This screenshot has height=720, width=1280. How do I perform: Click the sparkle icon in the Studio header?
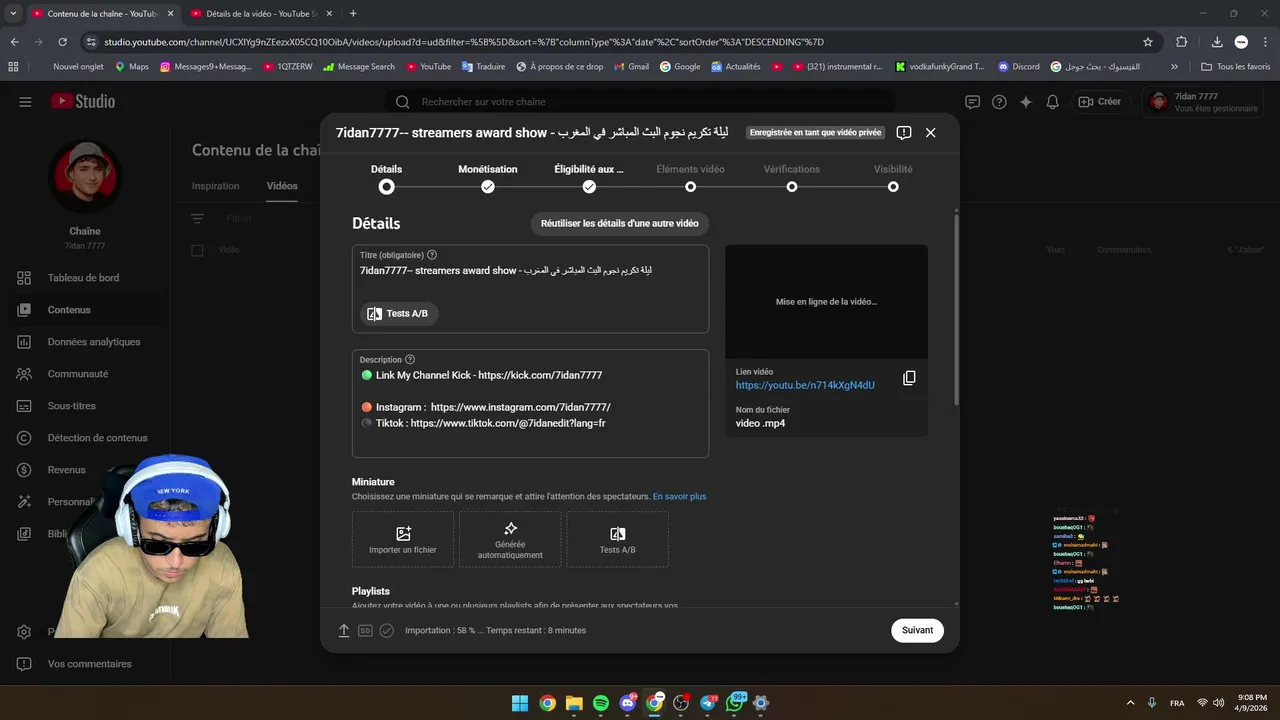click(1026, 102)
